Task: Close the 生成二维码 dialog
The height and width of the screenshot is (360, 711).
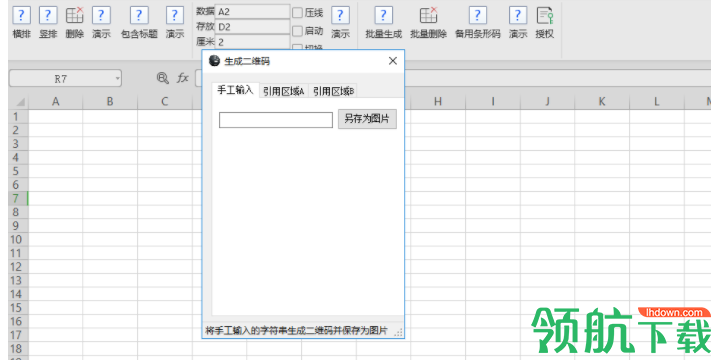Action: 393,61
